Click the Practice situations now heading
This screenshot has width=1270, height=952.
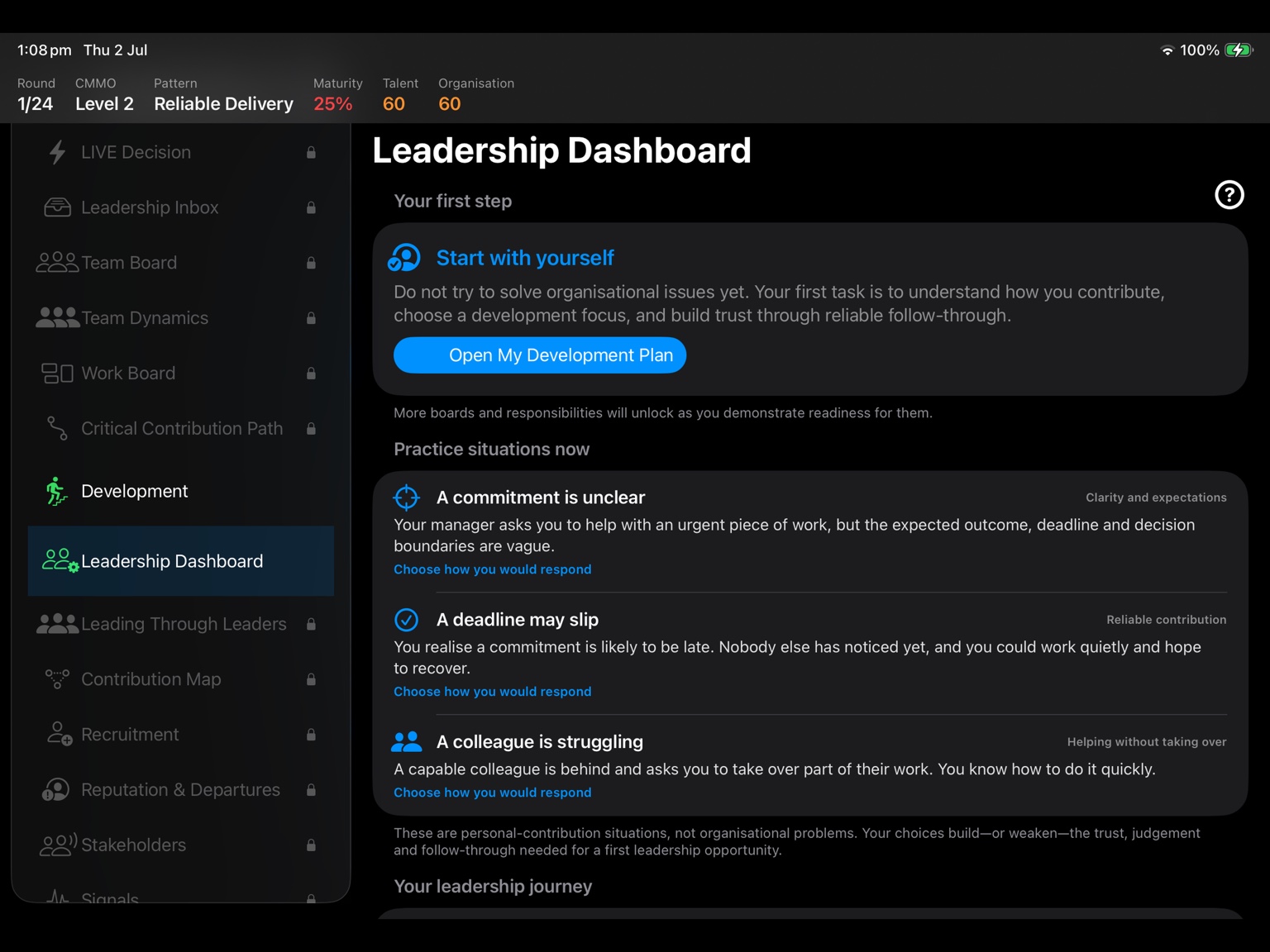[x=492, y=450]
